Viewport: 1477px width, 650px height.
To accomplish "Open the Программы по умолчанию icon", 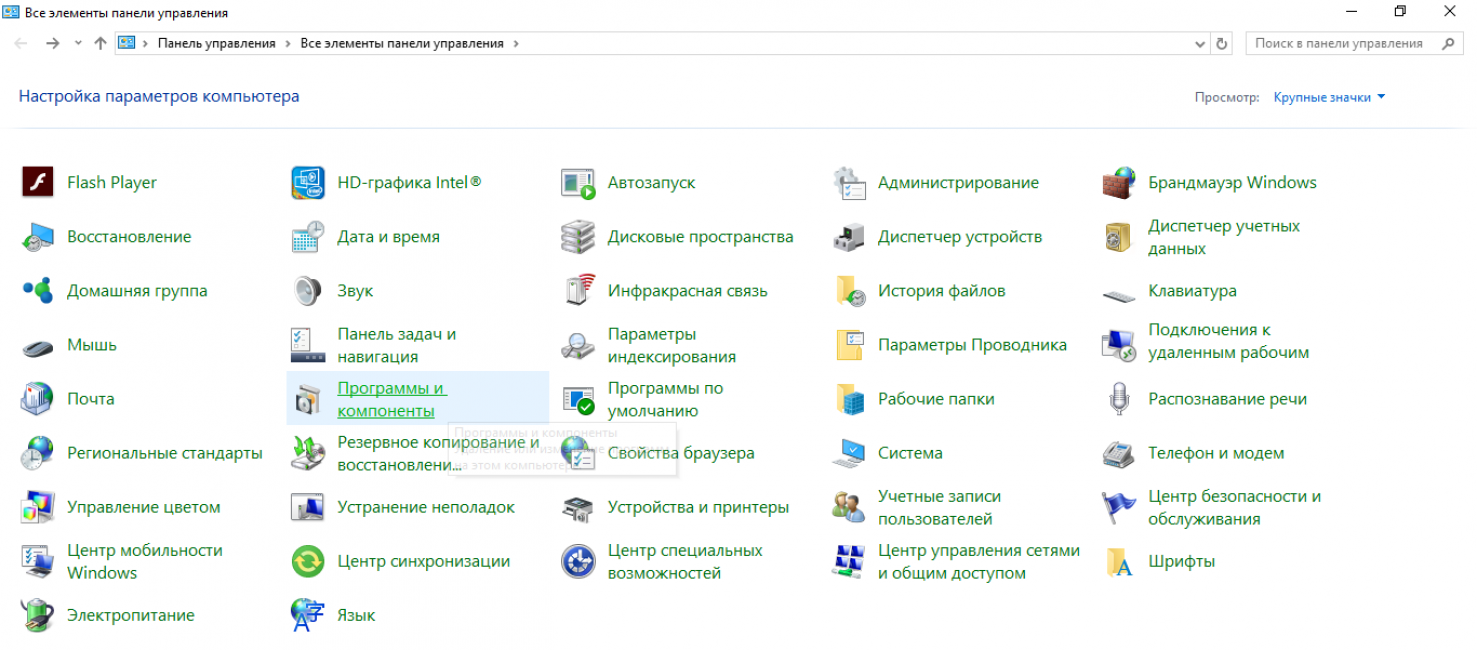I will [x=578, y=399].
